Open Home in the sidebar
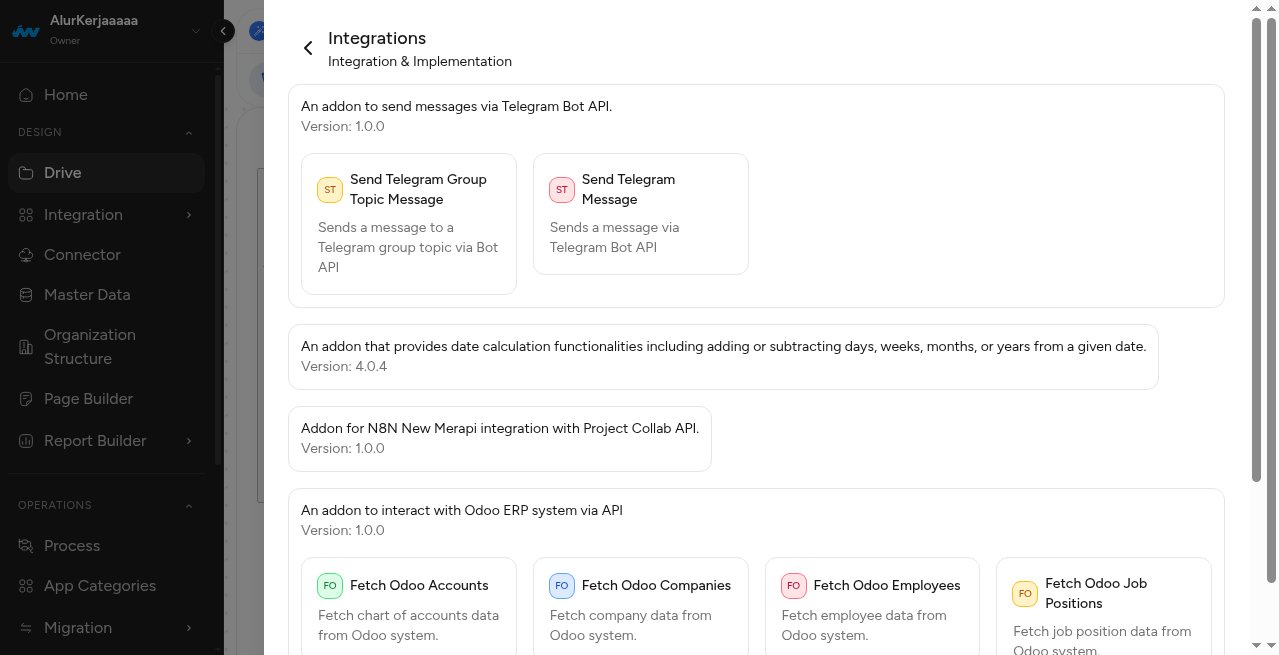The width and height of the screenshot is (1279, 655). (106, 95)
